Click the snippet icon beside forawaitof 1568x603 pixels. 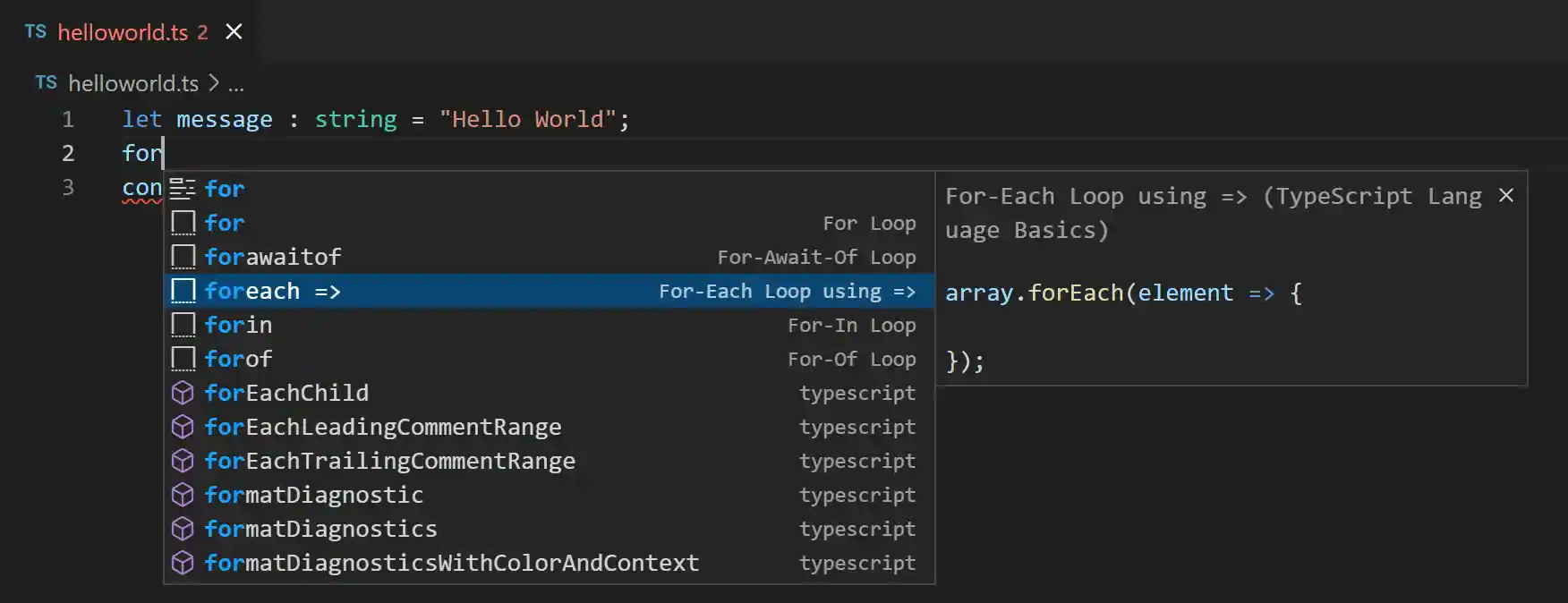tap(183, 257)
